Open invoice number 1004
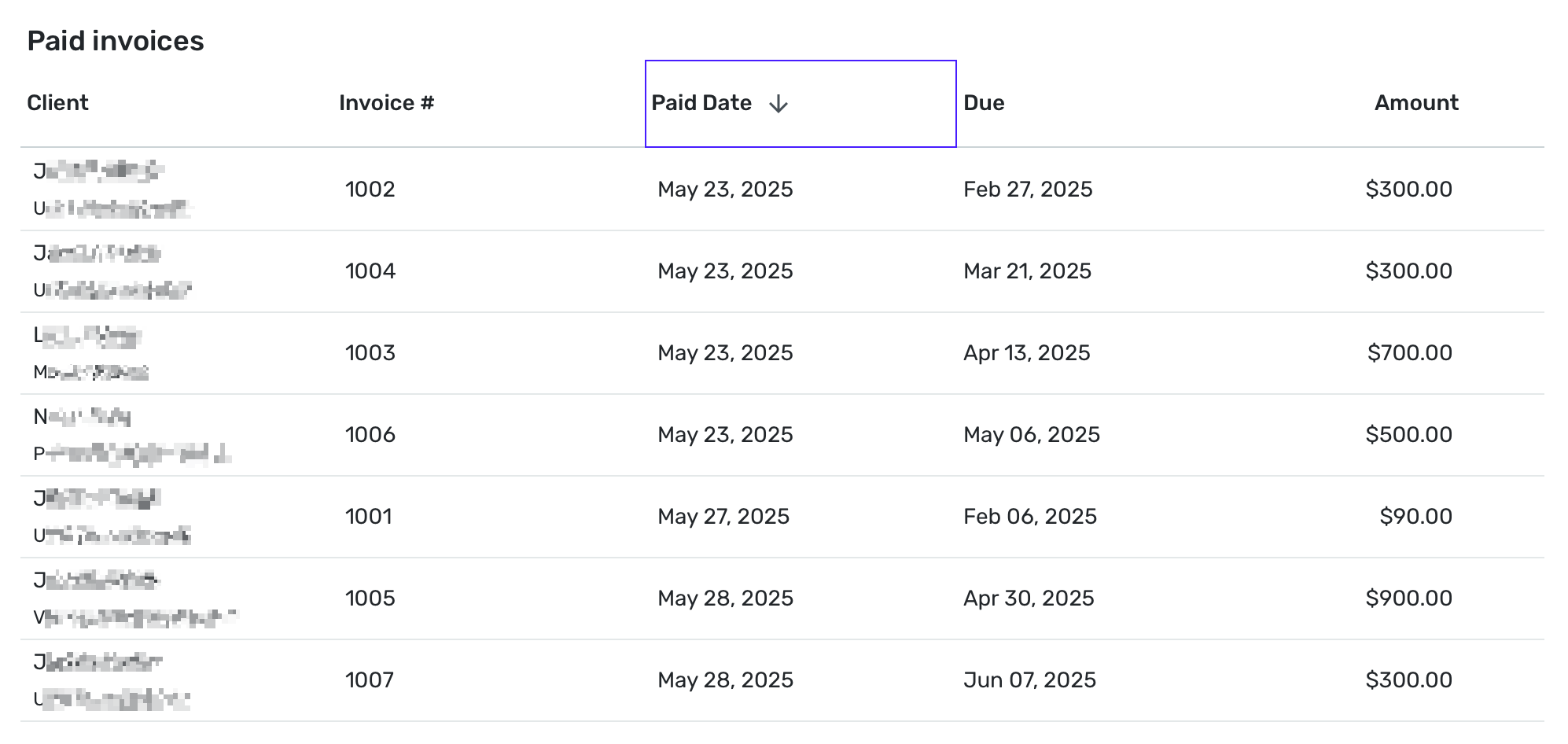This screenshot has width=1568, height=744. [x=370, y=271]
